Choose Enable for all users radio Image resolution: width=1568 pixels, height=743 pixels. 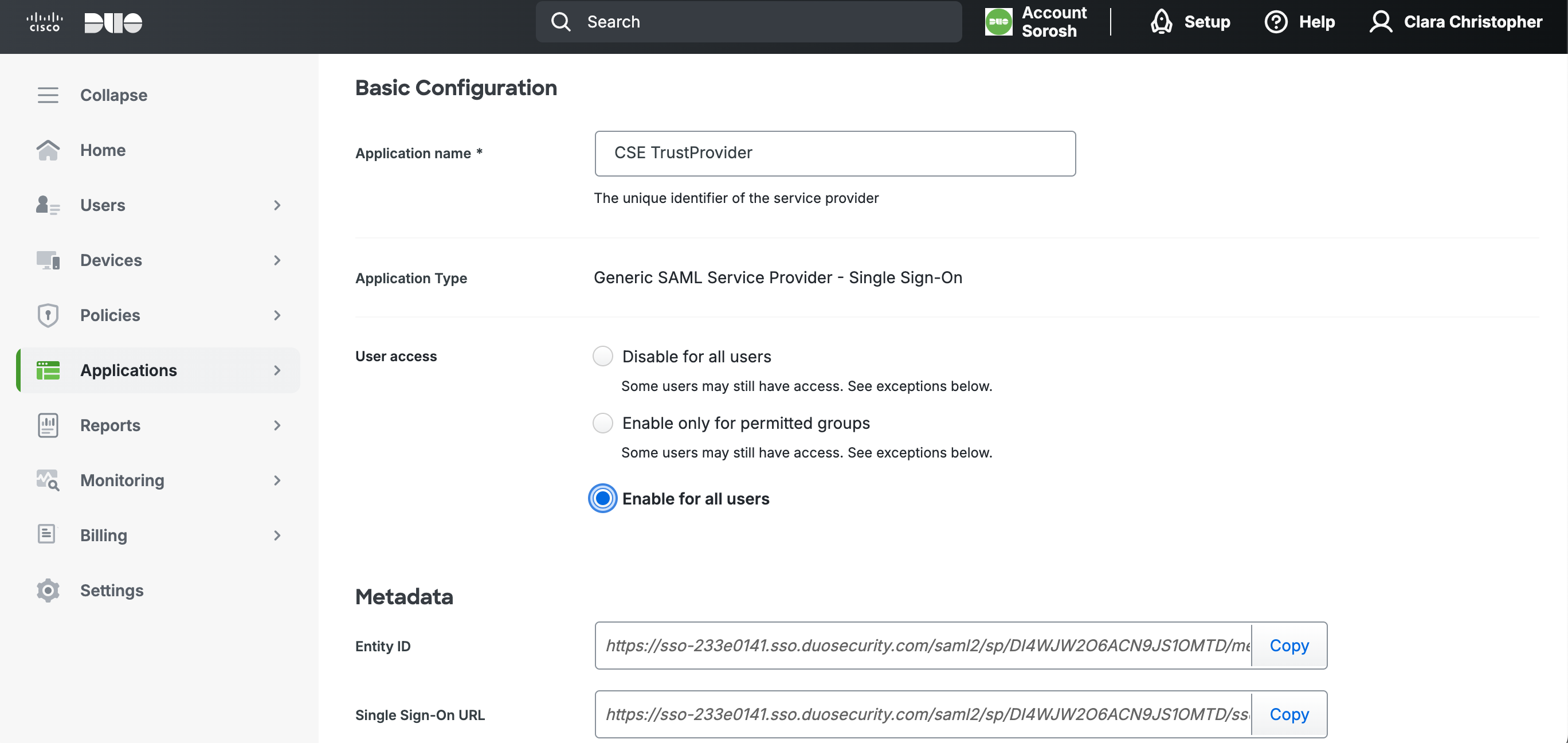[602, 498]
